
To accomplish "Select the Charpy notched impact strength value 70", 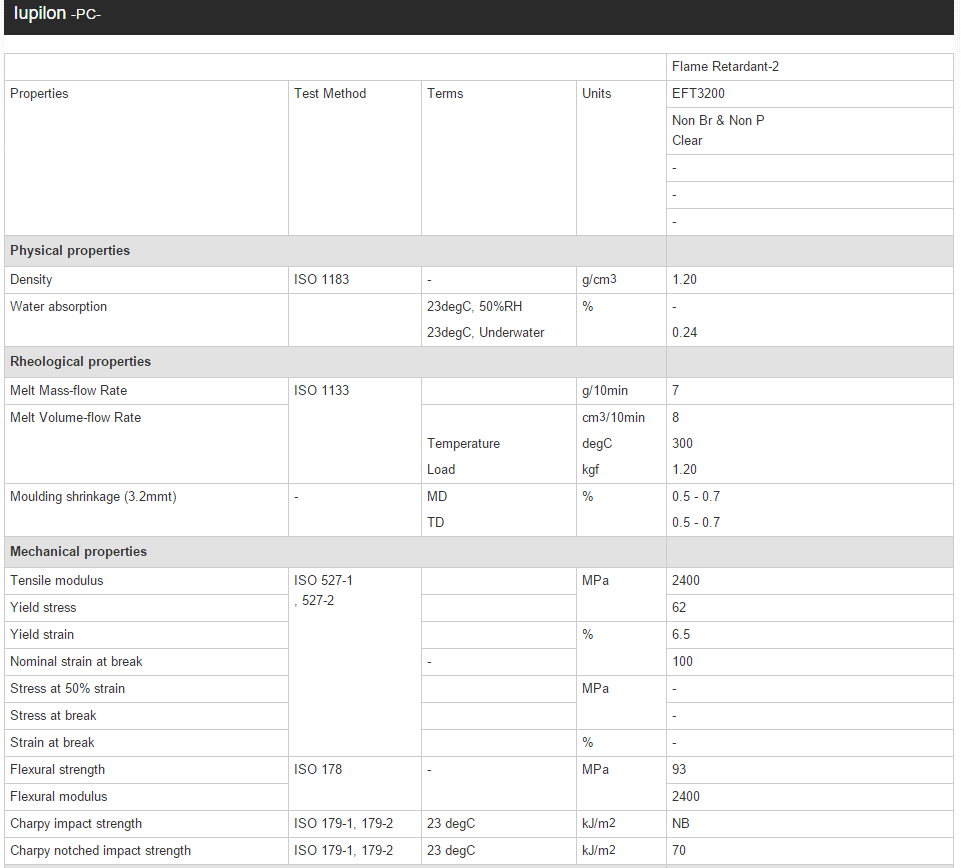I will 679,851.
